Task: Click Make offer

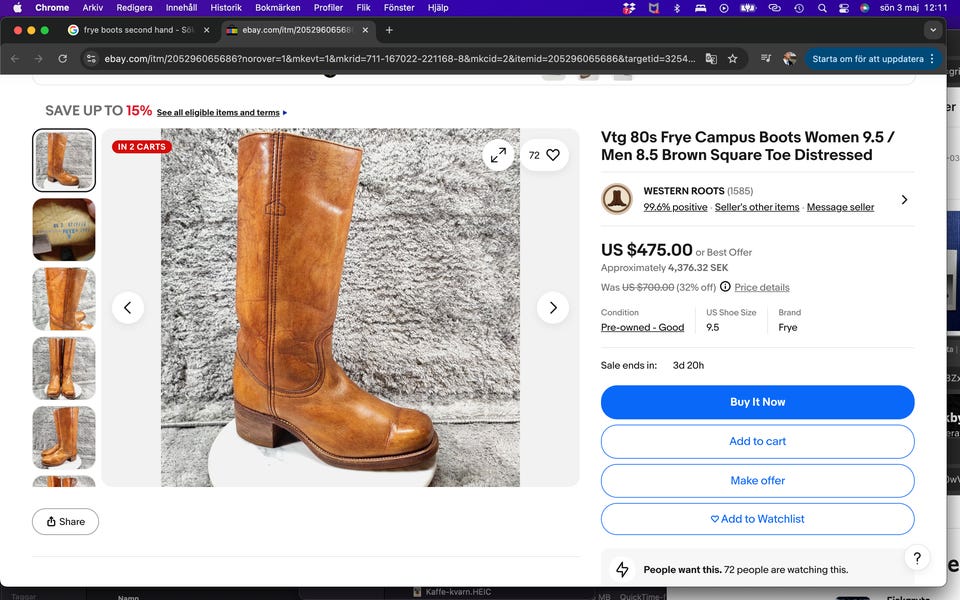Action: [757, 481]
